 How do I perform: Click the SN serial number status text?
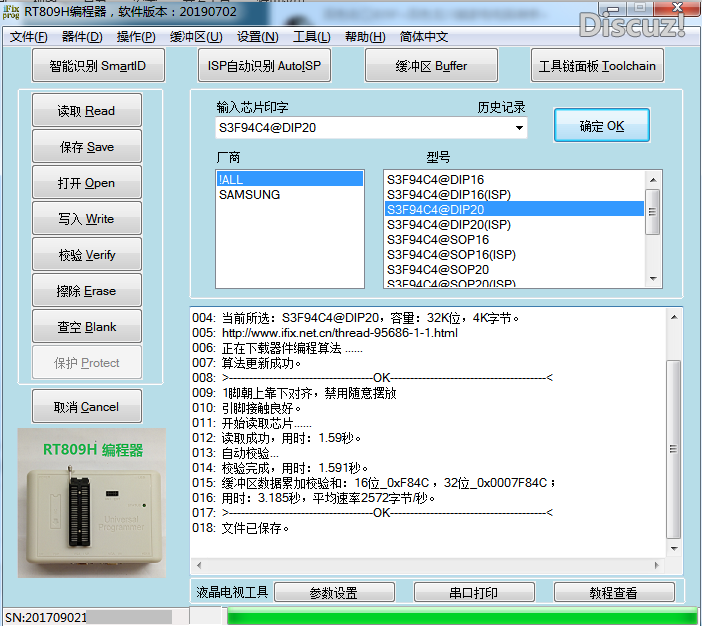pos(46,617)
